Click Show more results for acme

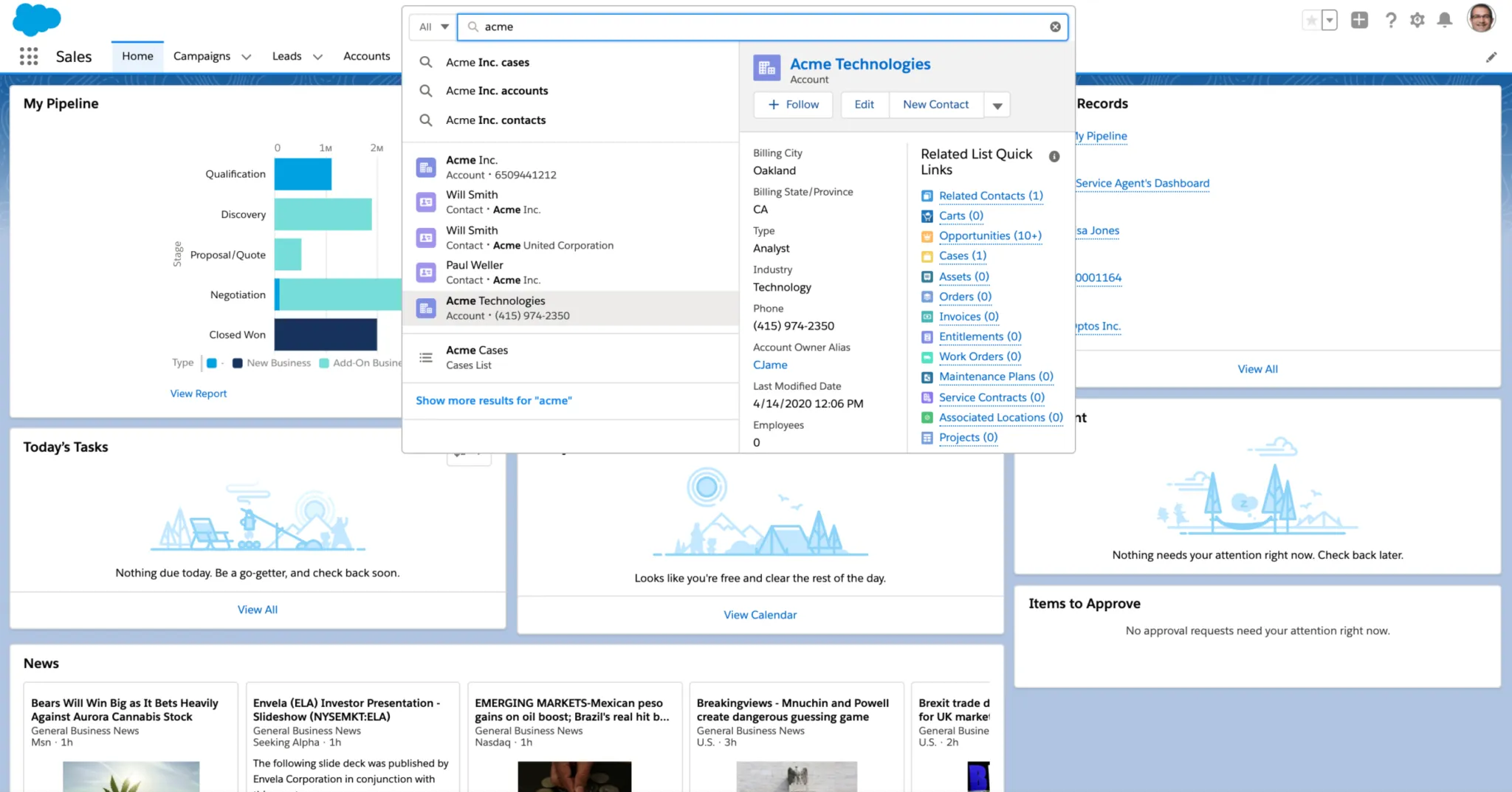[x=493, y=400]
